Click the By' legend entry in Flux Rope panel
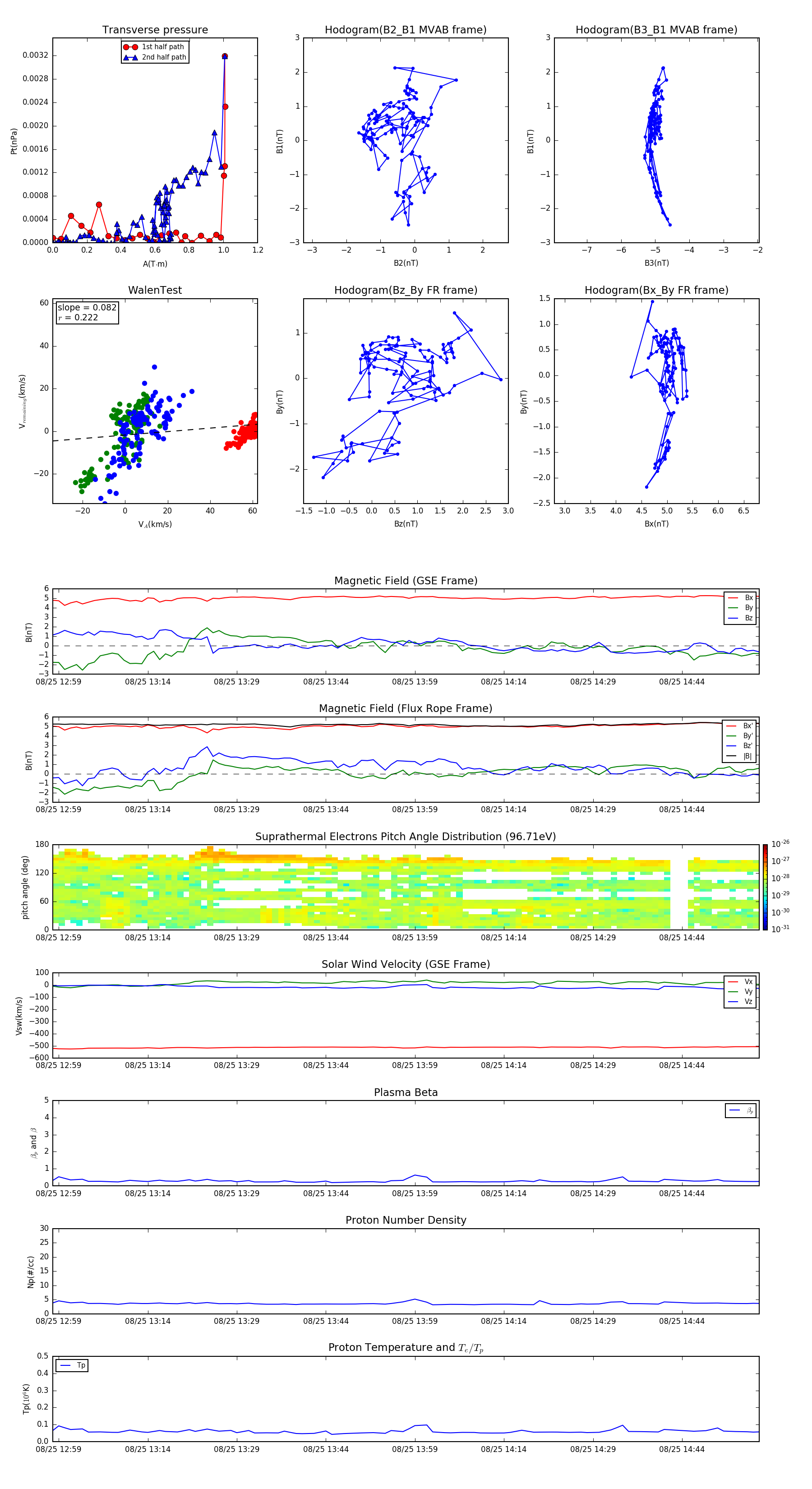 [x=740, y=736]
